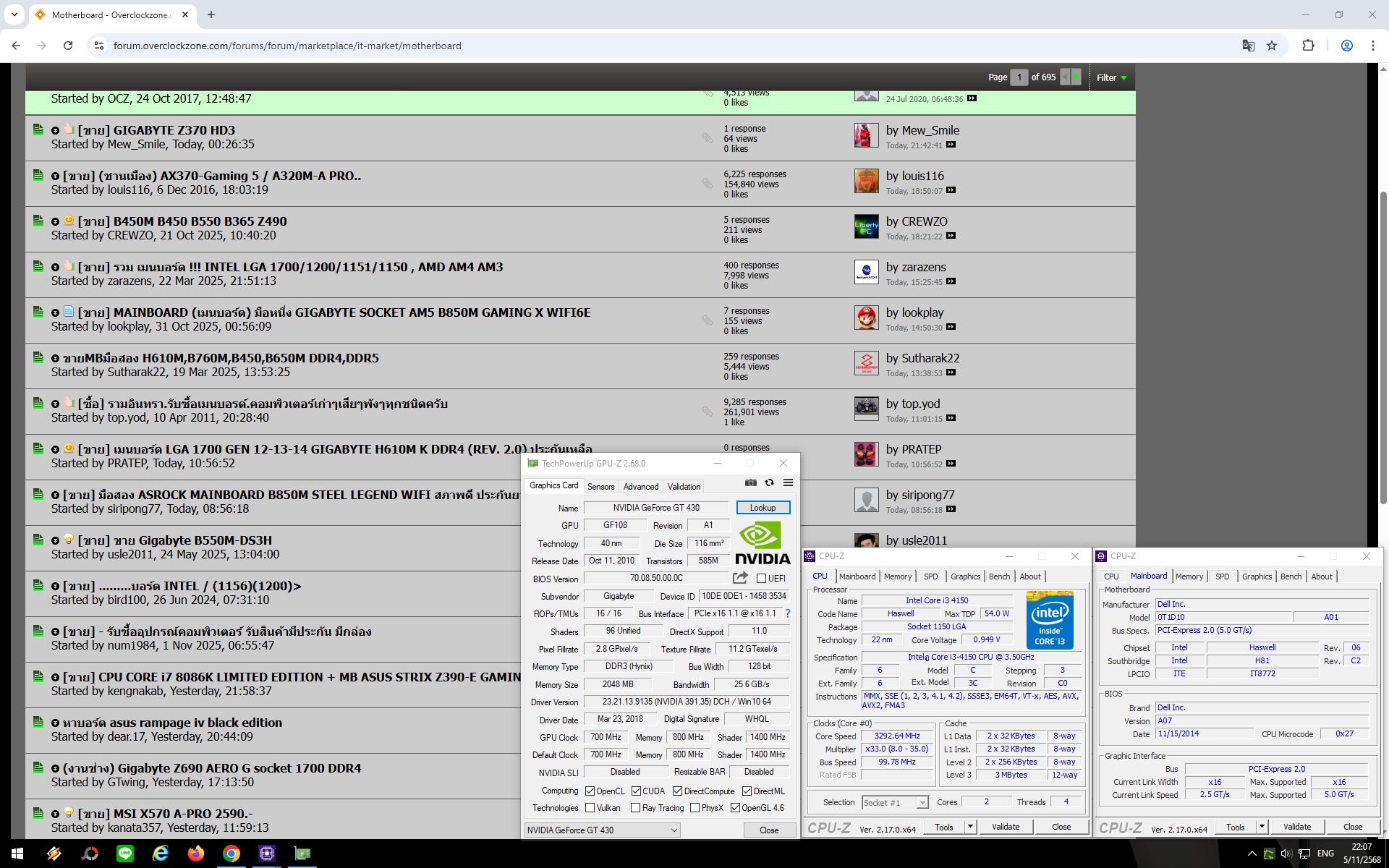Screen dimensions: 1389x868
Task: Open Chrome extensions puzzle icon
Action: point(1308,46)
